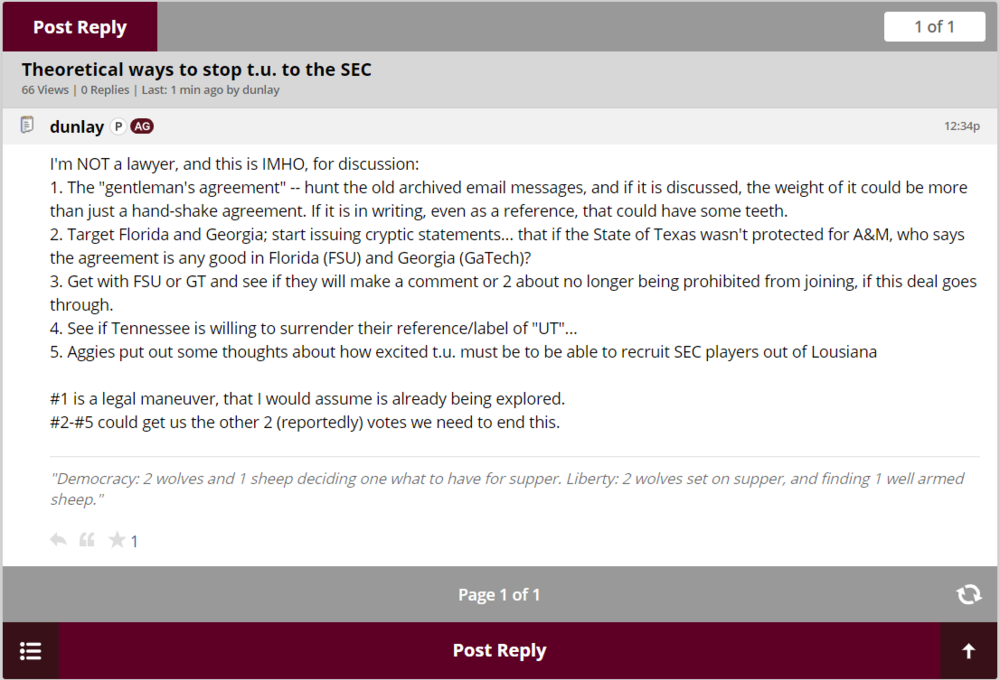Click the "66 Views" thread stat
Image resolution: width=1000 pixels, height=680 pixels.
pos(45,90)
